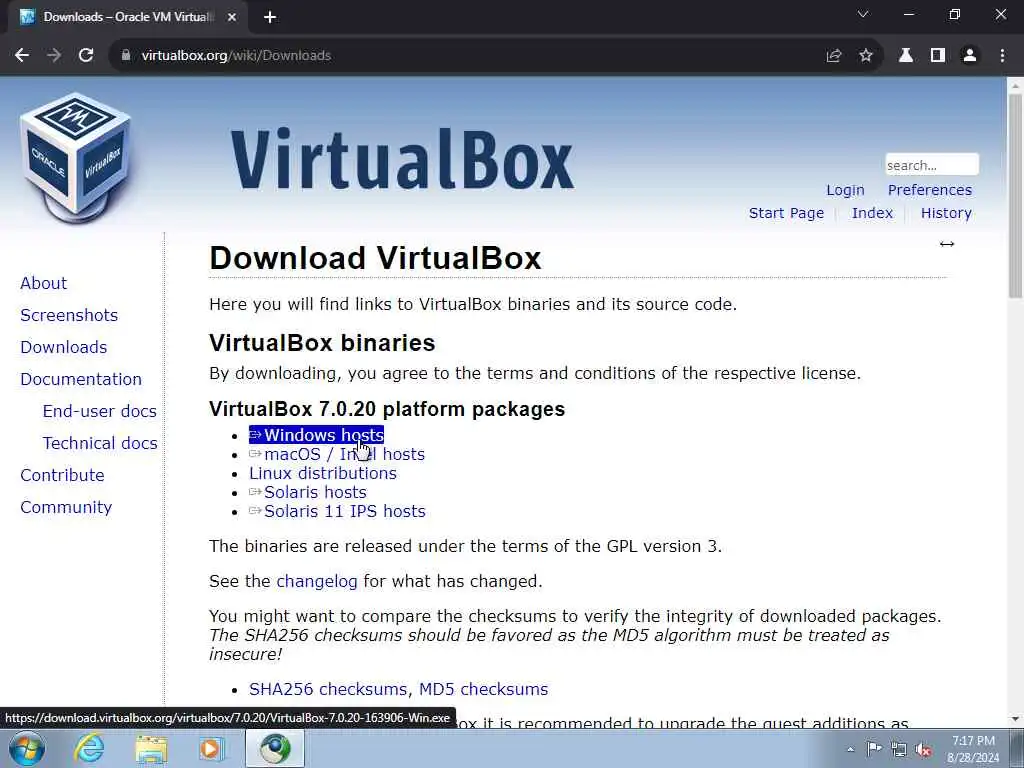Open the Chrome Labs flask icon

906,56
